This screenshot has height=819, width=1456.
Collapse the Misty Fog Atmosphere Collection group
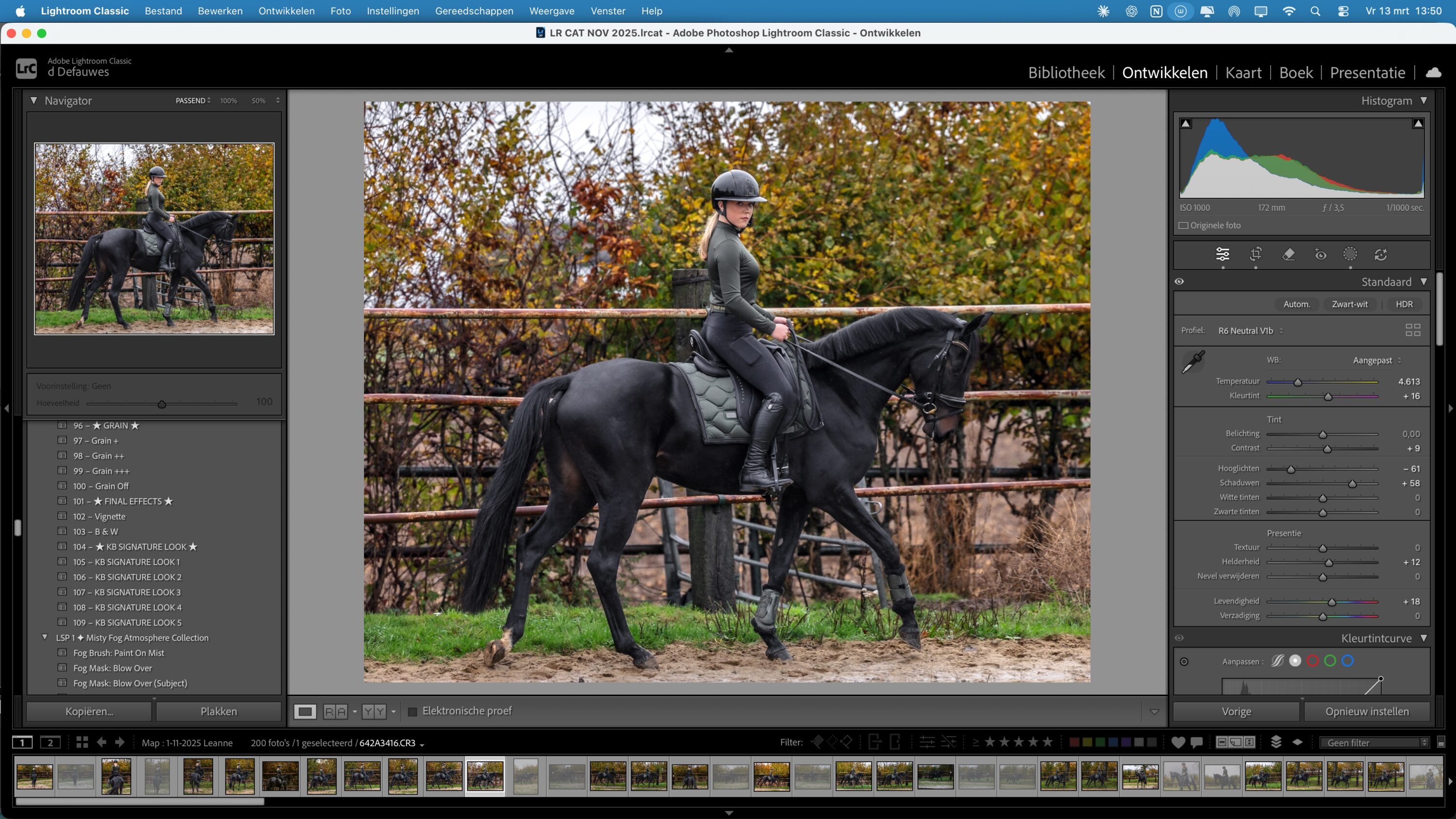click(45, 638)
